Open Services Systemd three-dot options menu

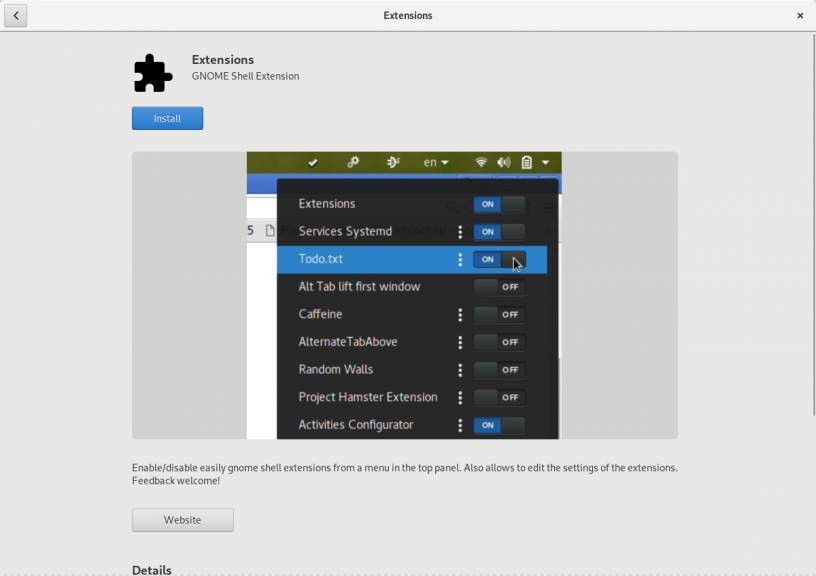pos(460,231)
